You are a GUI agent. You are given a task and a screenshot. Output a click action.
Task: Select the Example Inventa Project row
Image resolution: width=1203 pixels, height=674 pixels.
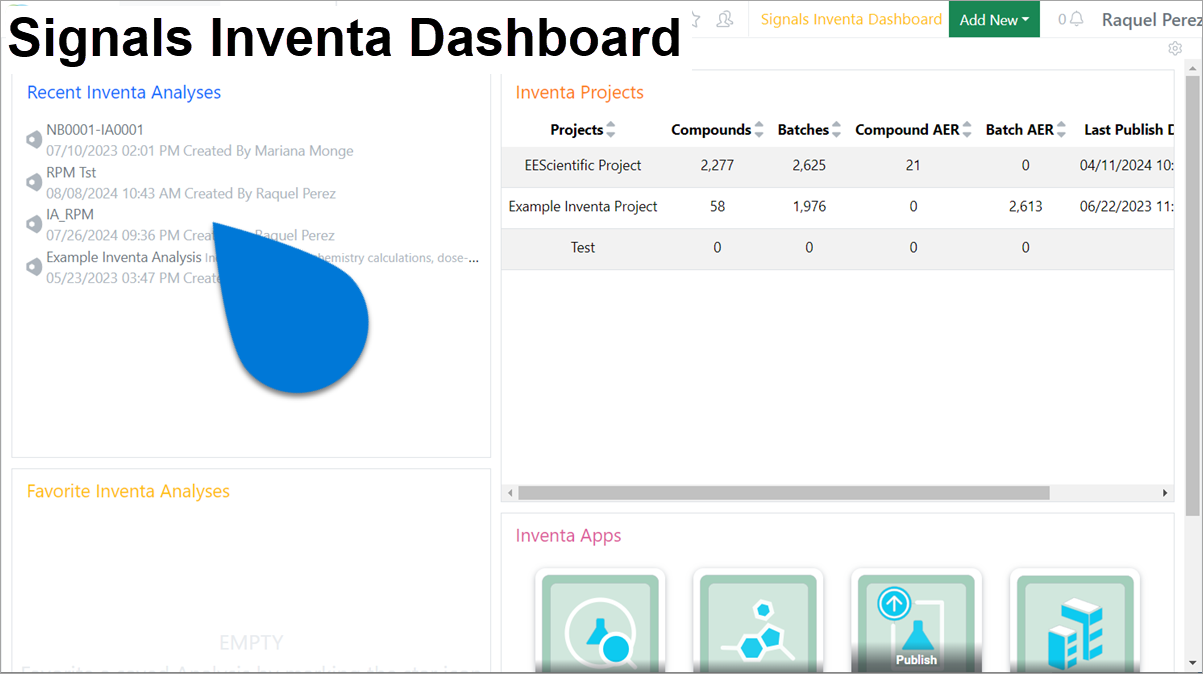pyautogui.click(x=837, y=206)
